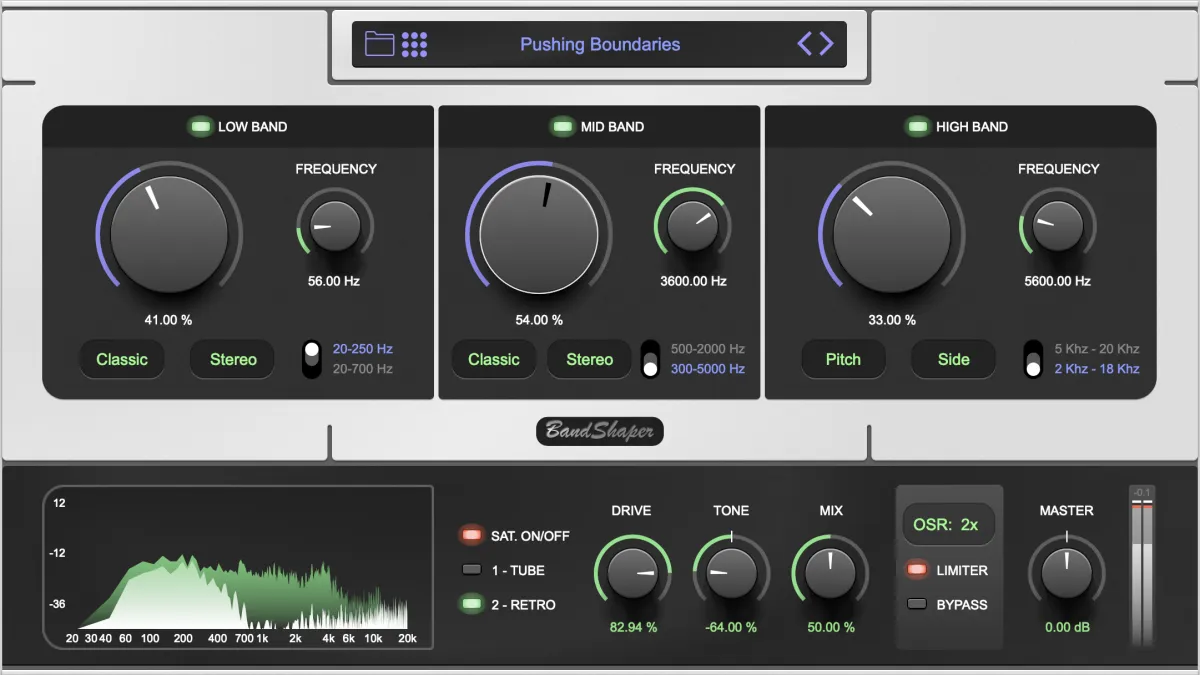
Task: Click the Low Band main amount knob
Action: (x=169, y=233)
